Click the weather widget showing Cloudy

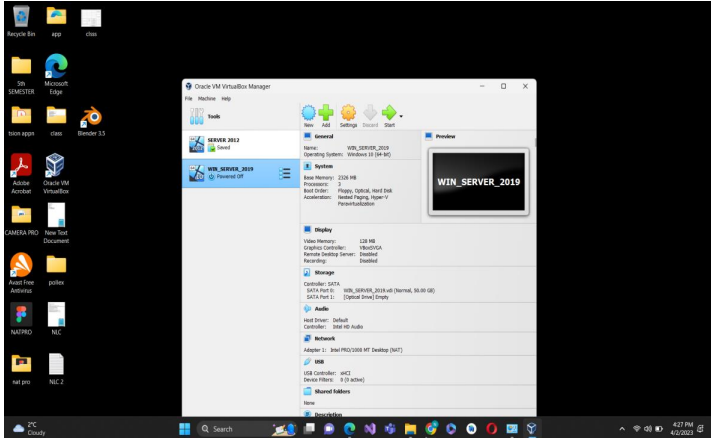coord(30,428)
